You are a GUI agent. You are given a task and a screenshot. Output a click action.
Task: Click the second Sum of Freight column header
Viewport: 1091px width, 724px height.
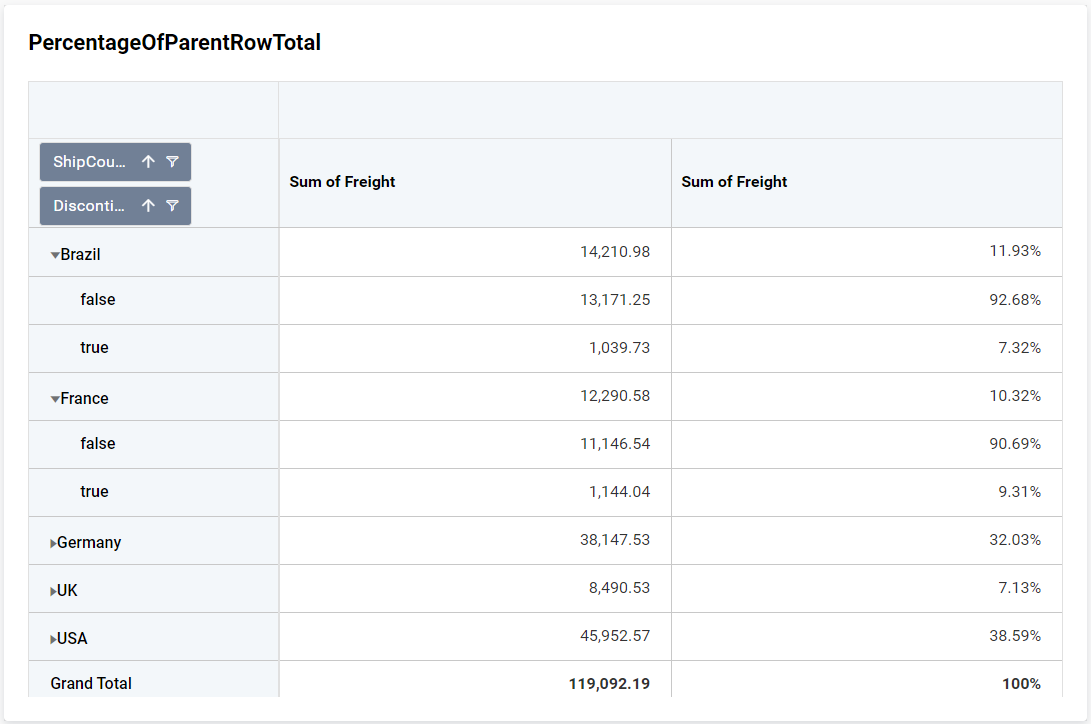[x=732, y=181]
